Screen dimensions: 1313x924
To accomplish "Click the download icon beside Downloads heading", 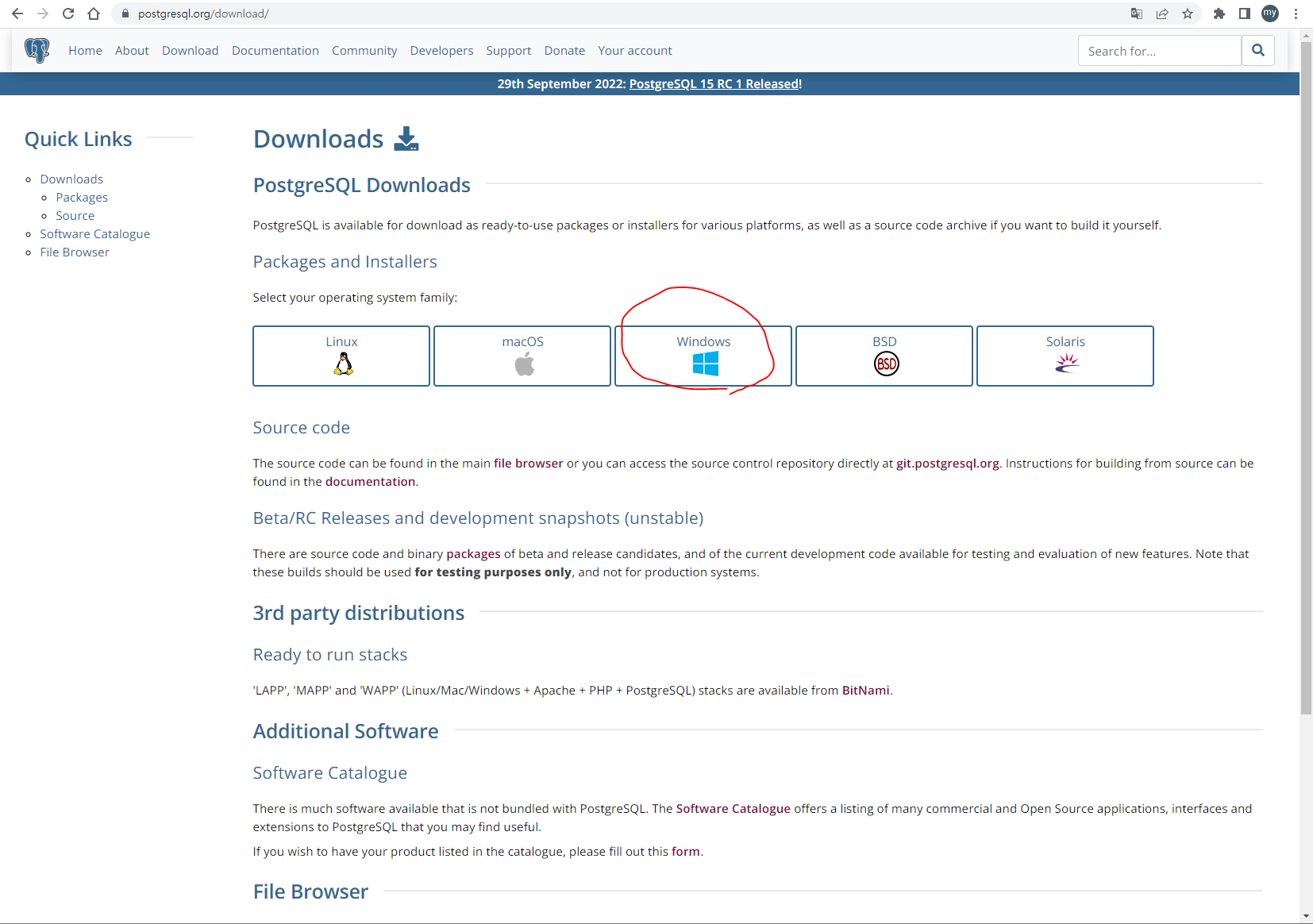I will (x=406, y=138).
